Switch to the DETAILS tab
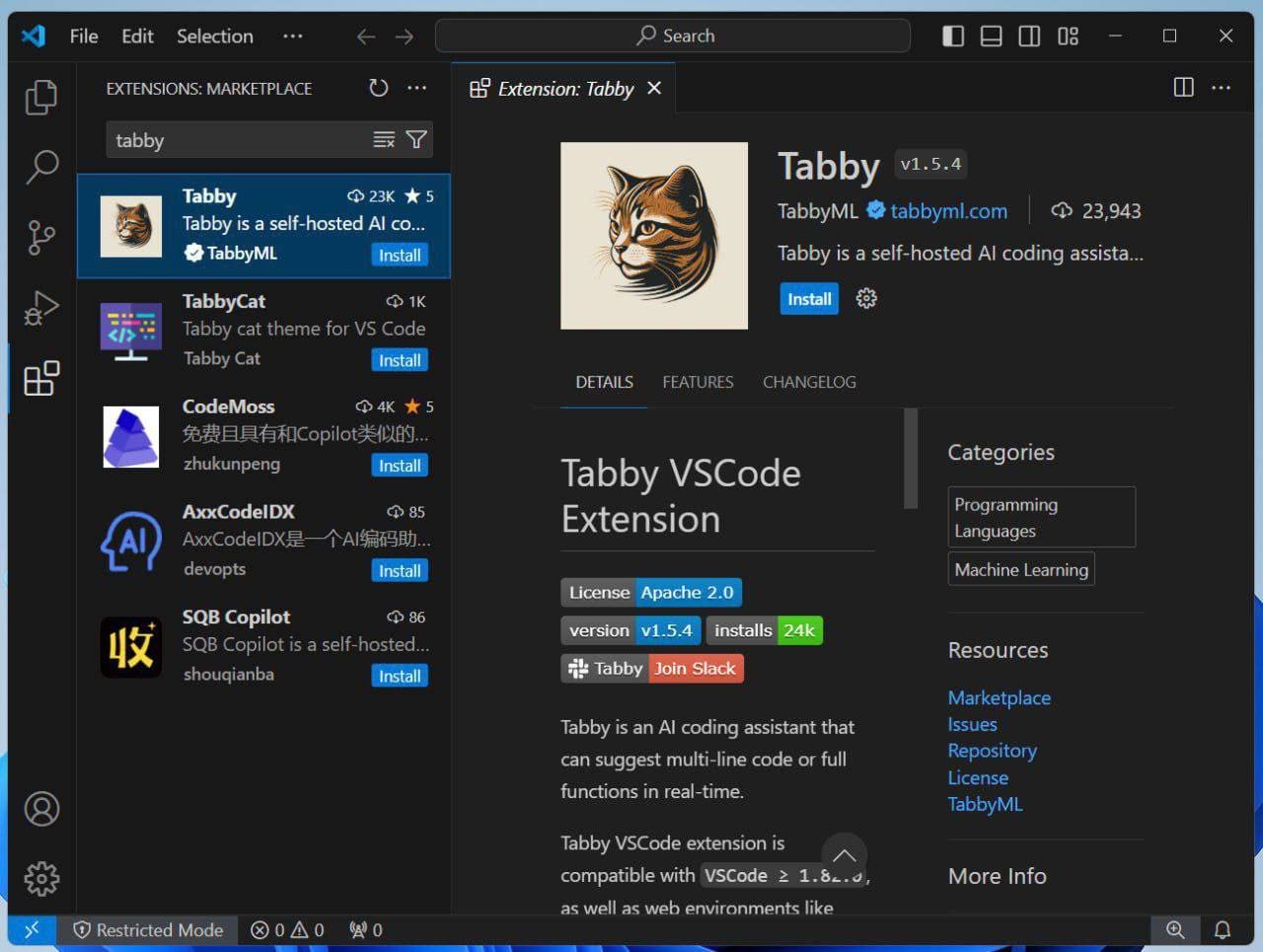 pos(604,382)
